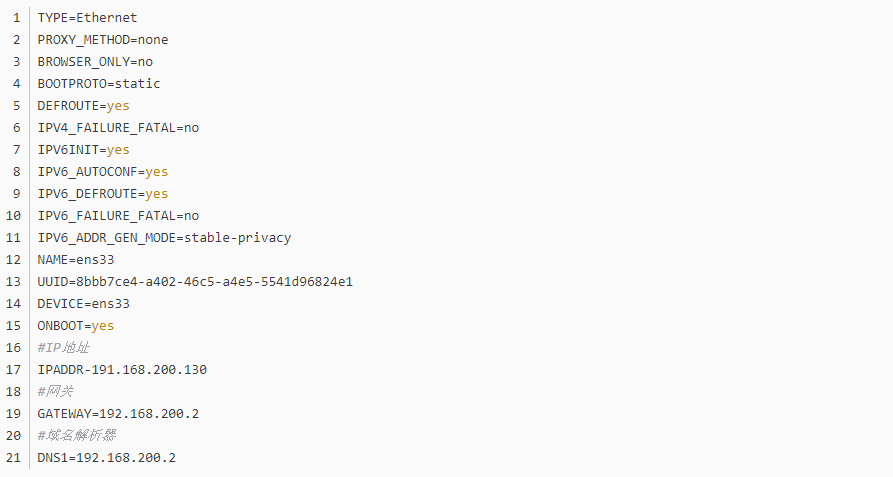Viewport: 893px width, 477px height.
Task: Click IPV4_FAILURE_FATAL=no text
Action: coord(118,128)
